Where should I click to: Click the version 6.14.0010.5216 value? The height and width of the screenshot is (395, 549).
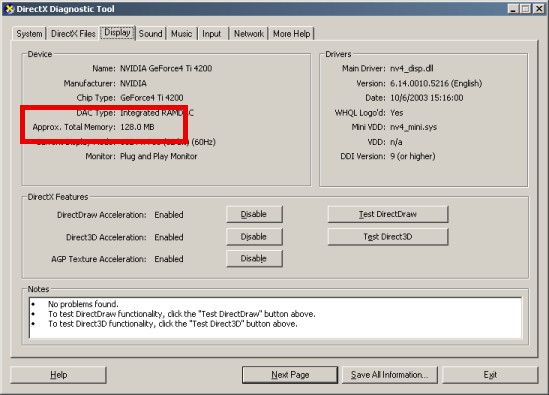(x=436, y=83)
